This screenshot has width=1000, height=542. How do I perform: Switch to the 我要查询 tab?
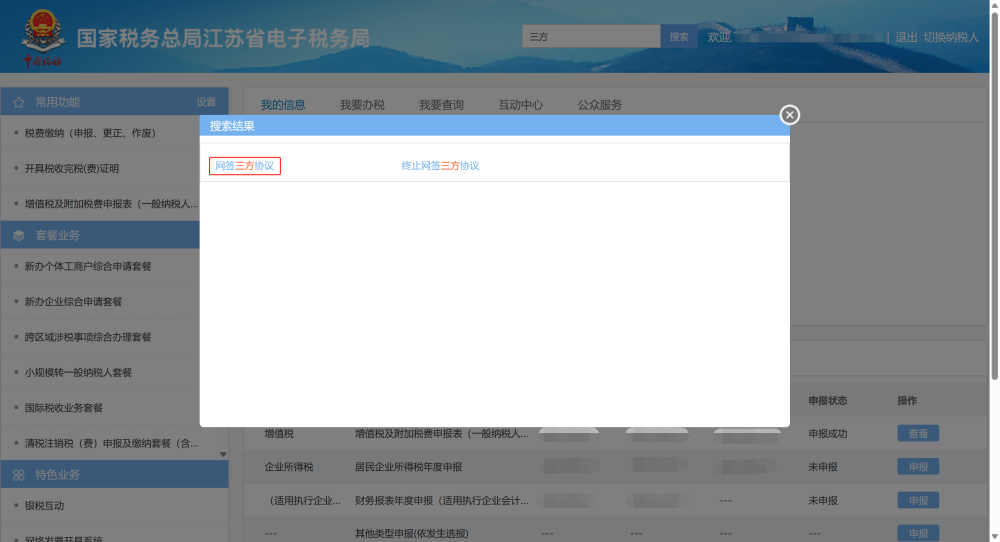441,105
